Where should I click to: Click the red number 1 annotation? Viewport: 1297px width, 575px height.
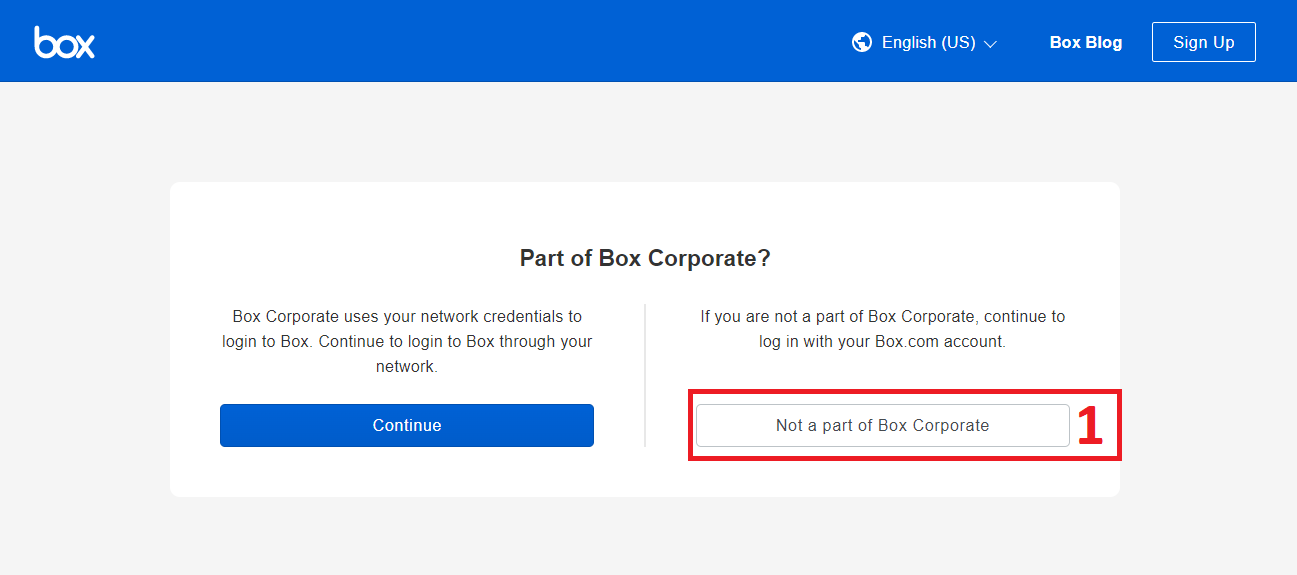(1090, 426)
